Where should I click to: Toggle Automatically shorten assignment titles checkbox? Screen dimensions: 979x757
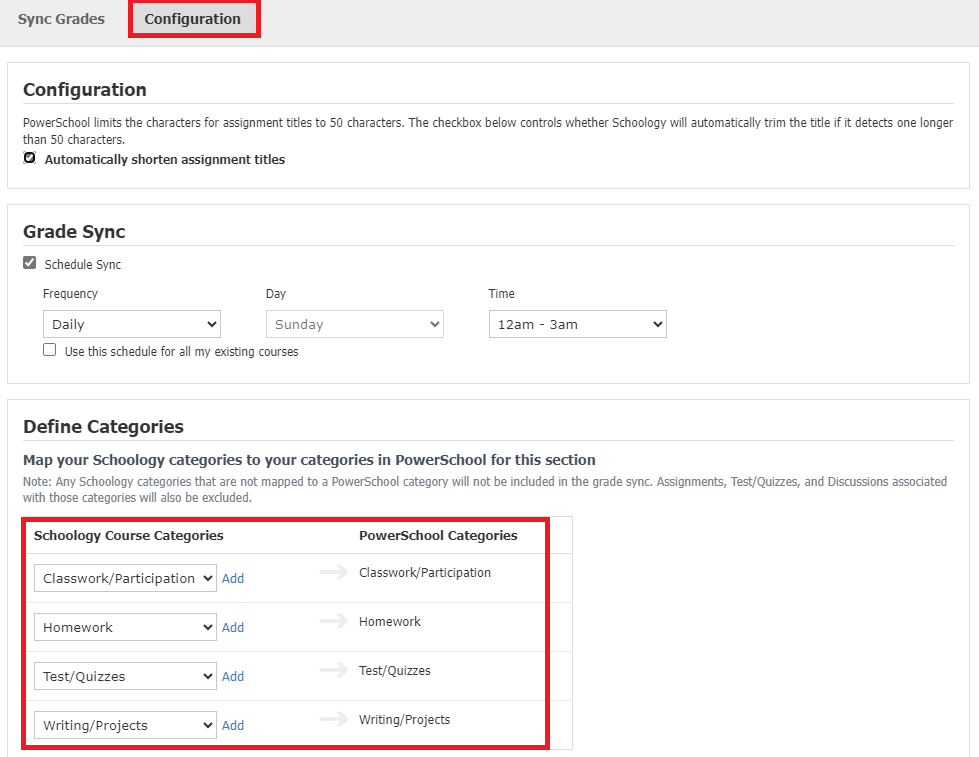click(x=29, y=158)
